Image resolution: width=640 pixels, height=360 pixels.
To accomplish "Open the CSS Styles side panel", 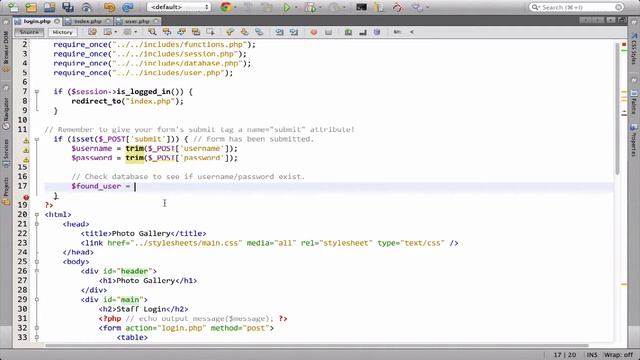I will [634, 48].
